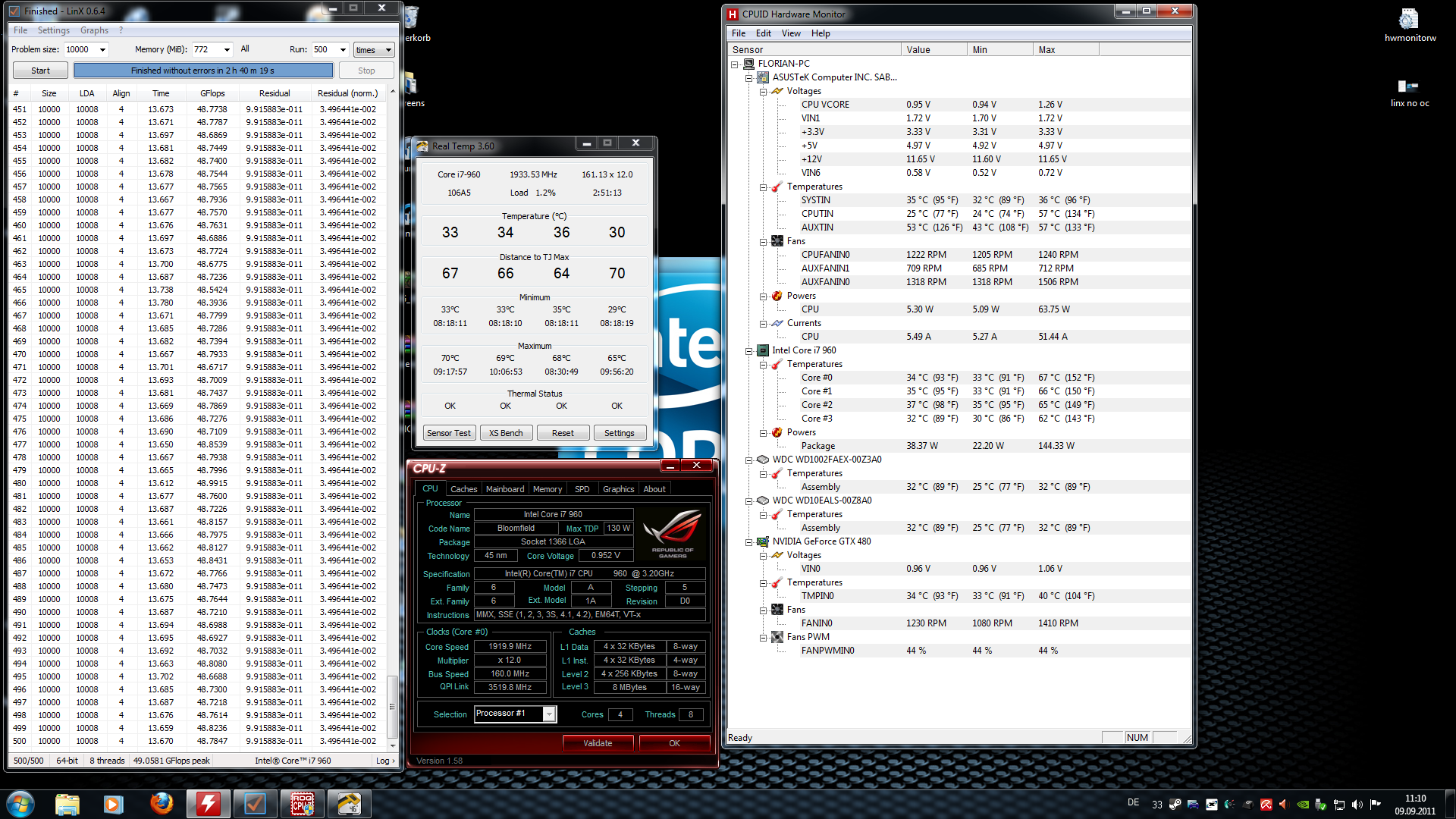
Task: Switch to the Mainboard tab in CPU-Z
Action: pyautogui.click(x=504, y=489)
